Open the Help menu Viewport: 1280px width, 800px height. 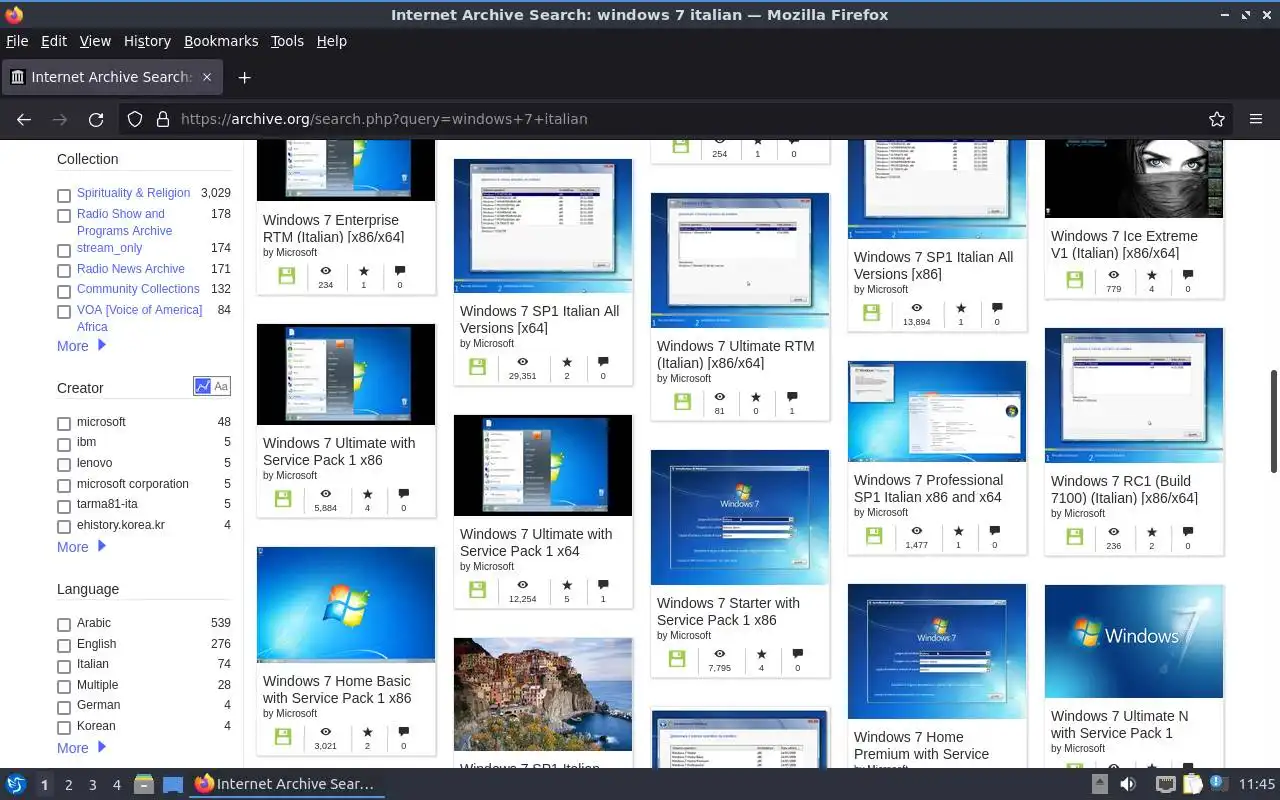pos(331,41)
